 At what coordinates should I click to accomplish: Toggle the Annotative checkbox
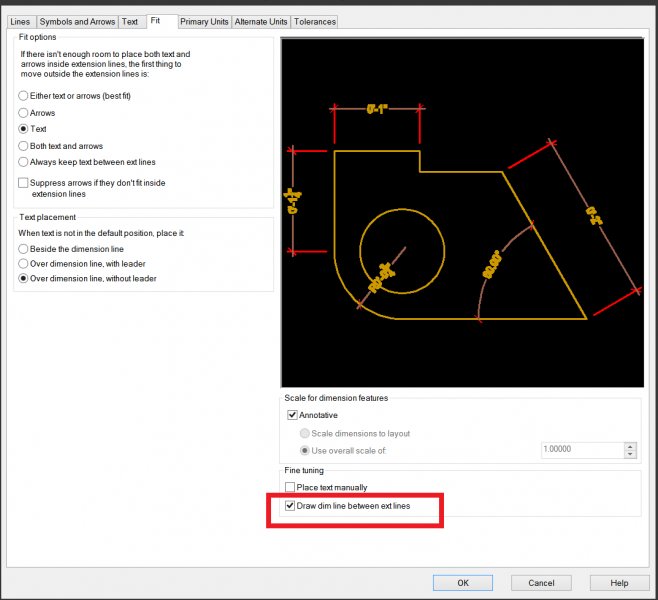[x=292, y=415]
